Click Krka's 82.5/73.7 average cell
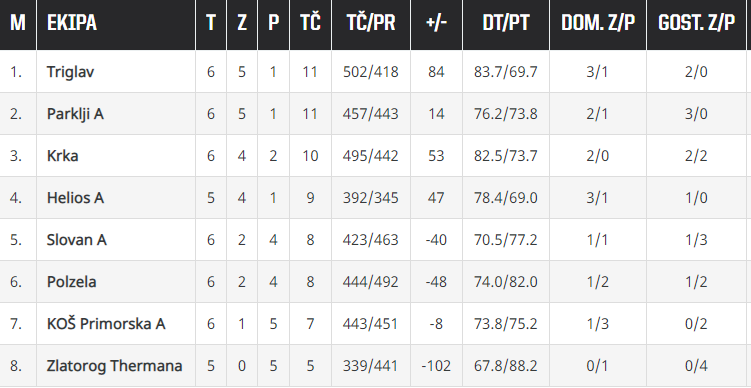The image size is (751, 388). coord(506,156)
